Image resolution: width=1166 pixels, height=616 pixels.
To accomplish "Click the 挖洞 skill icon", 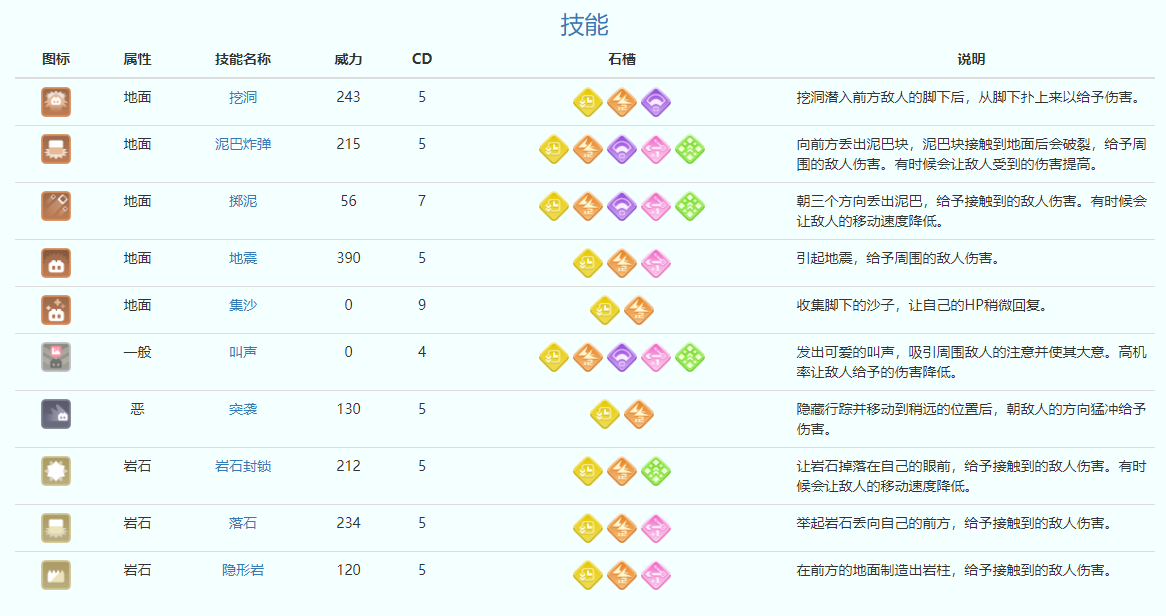I will 56,102.
